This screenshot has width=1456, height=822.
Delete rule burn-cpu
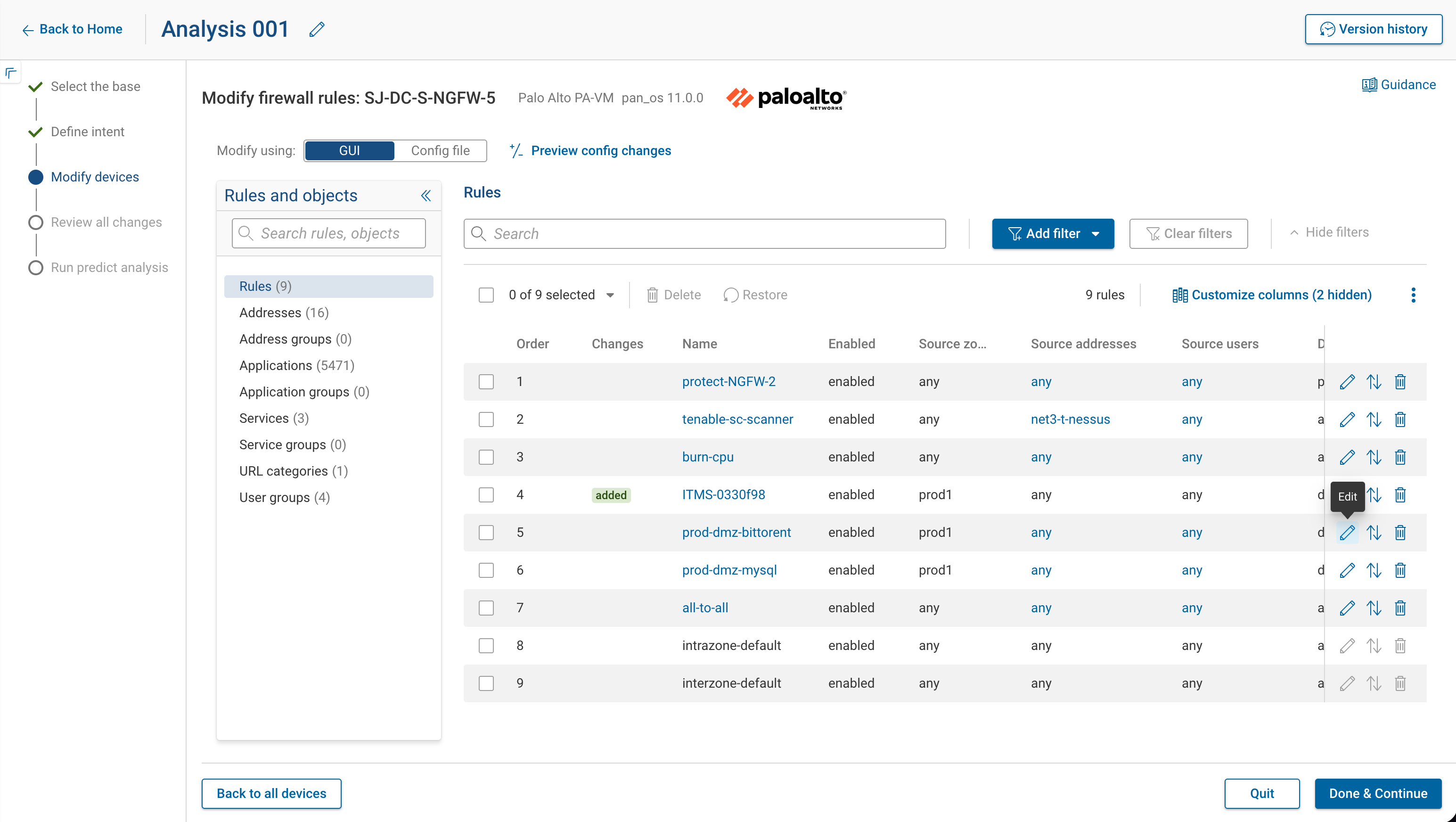(1400, 457)
